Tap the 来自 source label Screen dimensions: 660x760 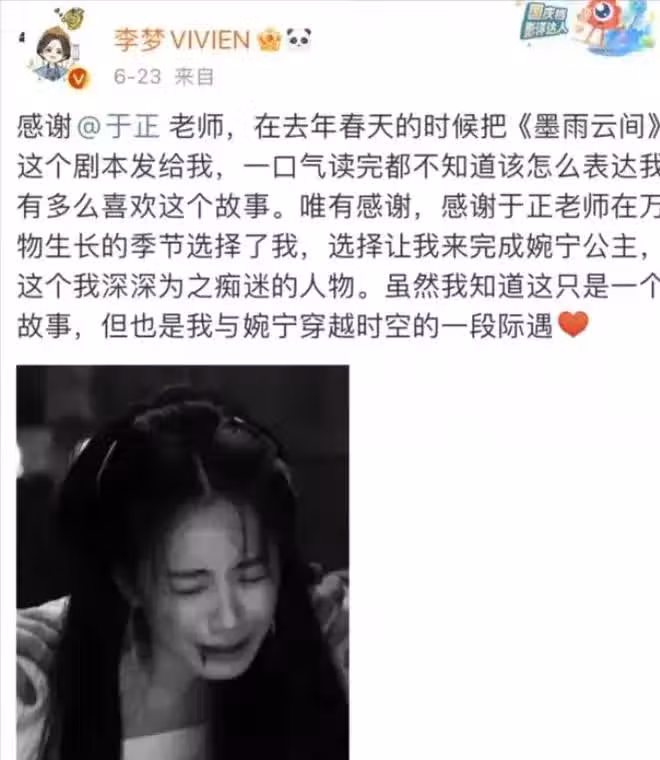pos(194,77)
